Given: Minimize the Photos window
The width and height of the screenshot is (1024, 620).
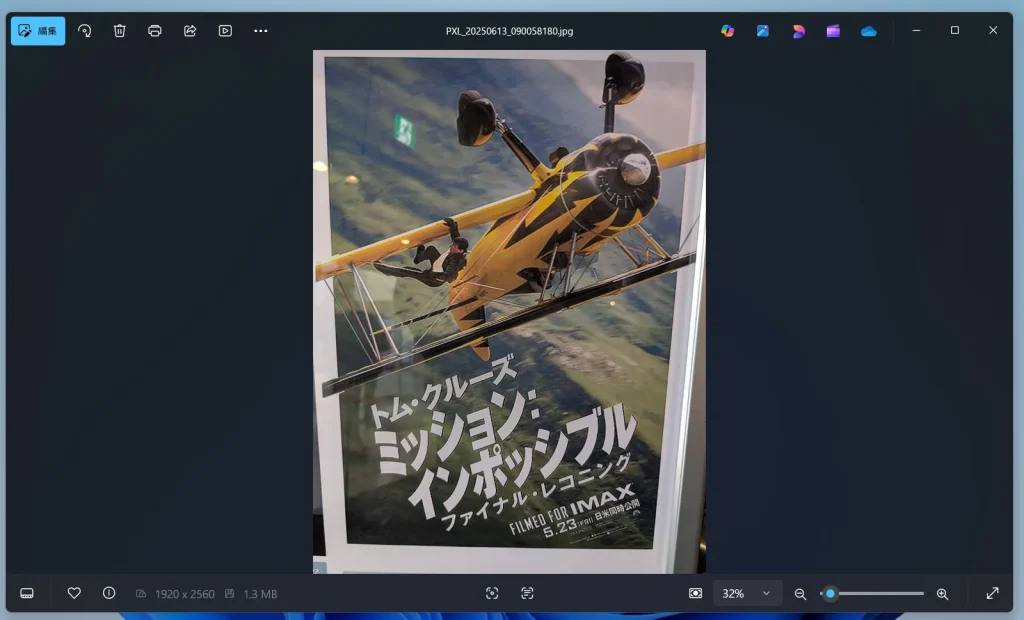Looking at the screenshot, I should coord(916,31).
